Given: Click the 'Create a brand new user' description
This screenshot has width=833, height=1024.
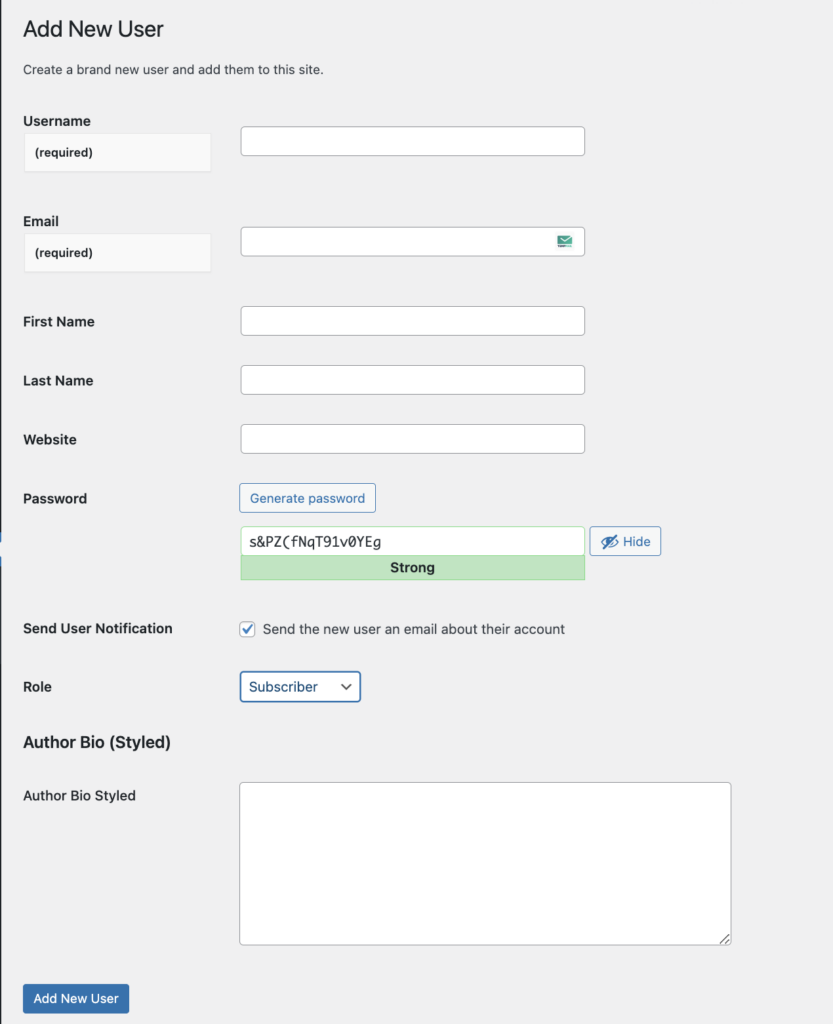Looking at the screenshot, I should click(173, 69).
